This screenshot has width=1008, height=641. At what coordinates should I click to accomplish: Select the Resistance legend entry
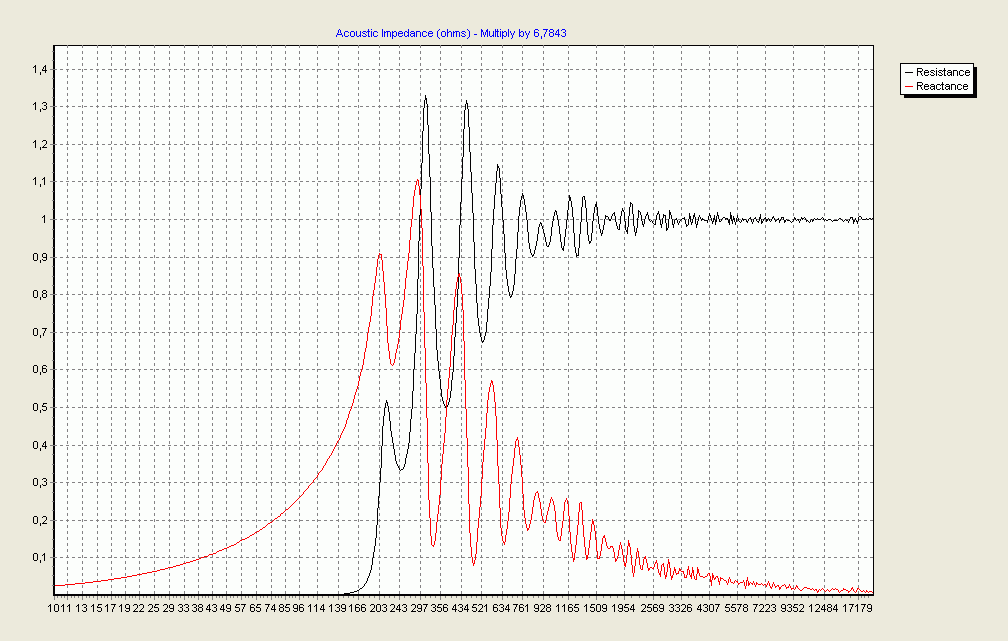pyautogui.click(x=938, y=72)
